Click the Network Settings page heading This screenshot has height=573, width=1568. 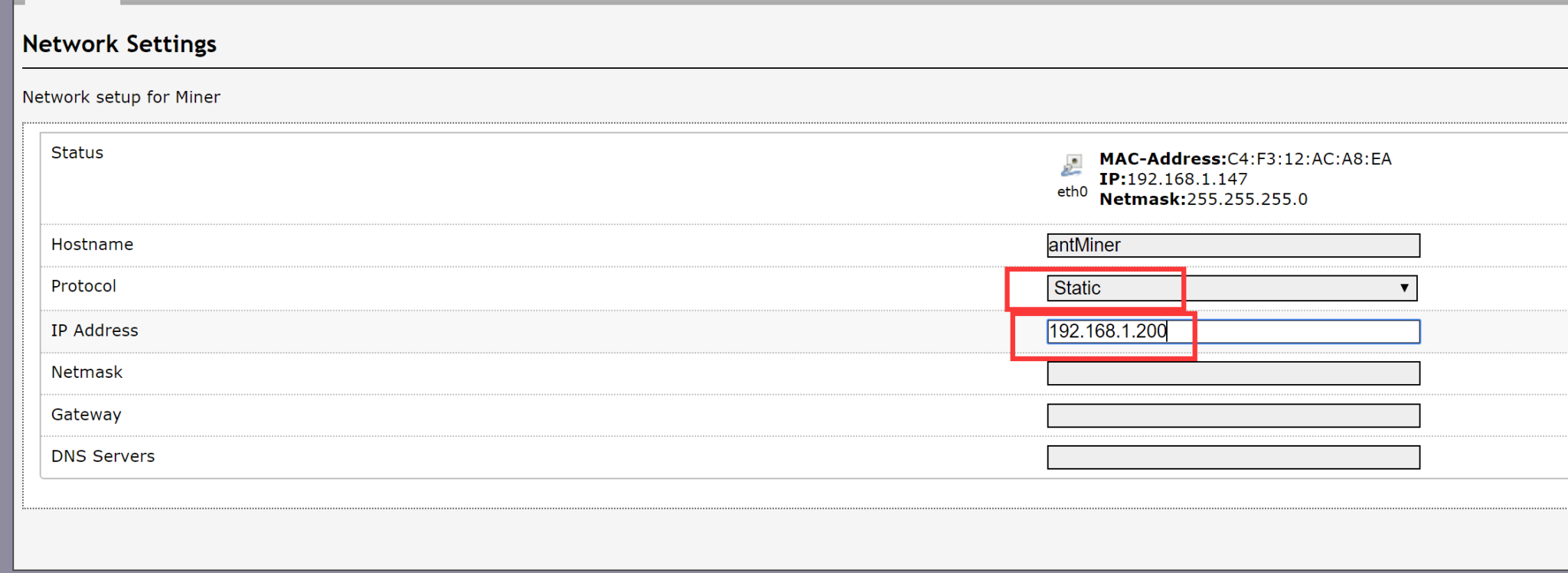119,44
